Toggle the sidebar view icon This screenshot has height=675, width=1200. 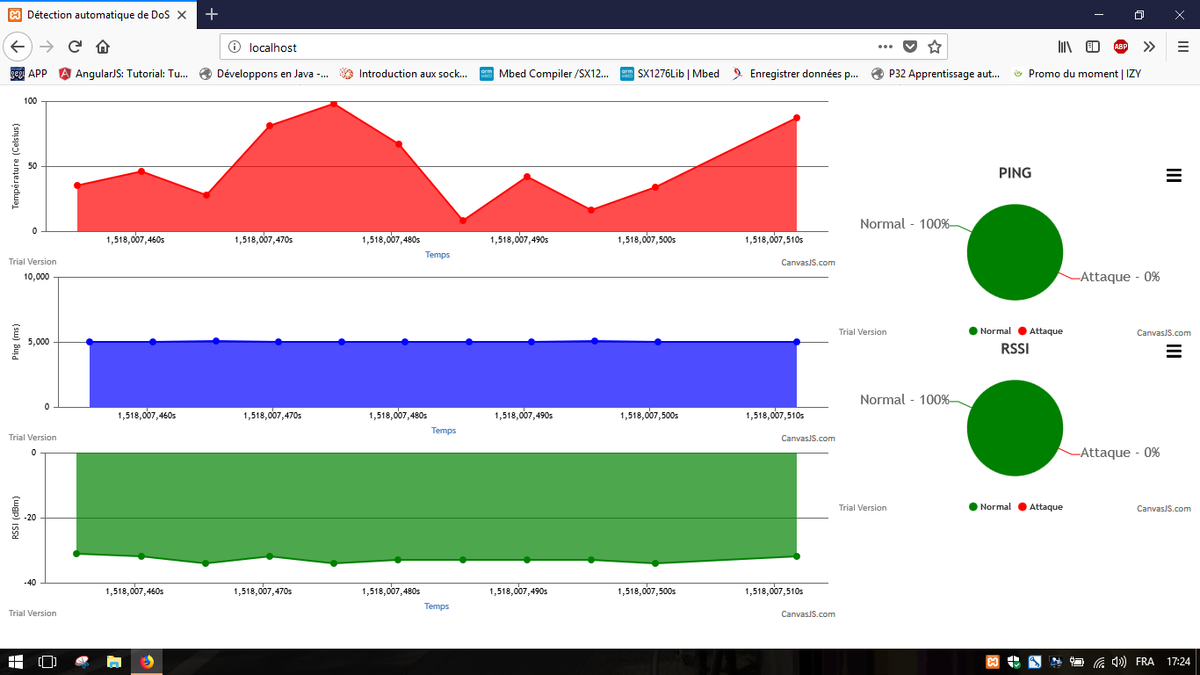(1093, 46)
